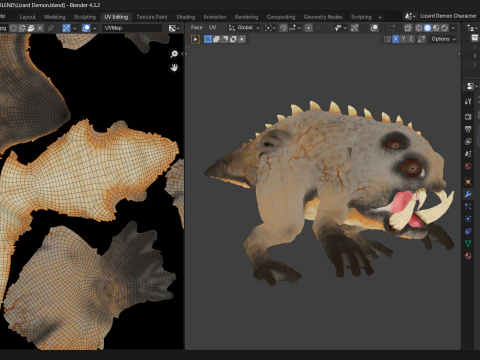Create a new image copy icon
480x360 pixels.
22,28
